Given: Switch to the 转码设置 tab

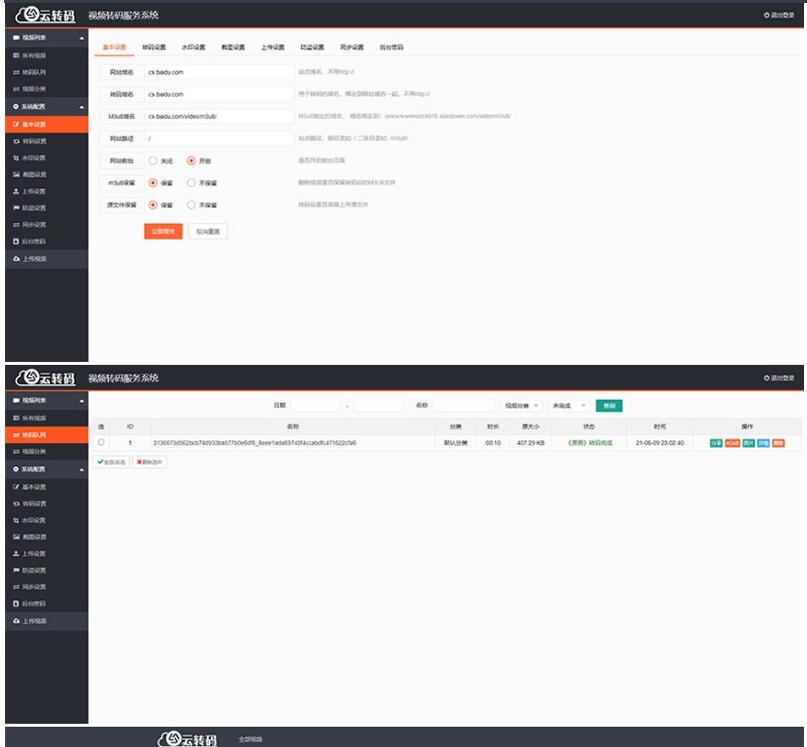Looking at the screenshot, I should tap(154, 47).
